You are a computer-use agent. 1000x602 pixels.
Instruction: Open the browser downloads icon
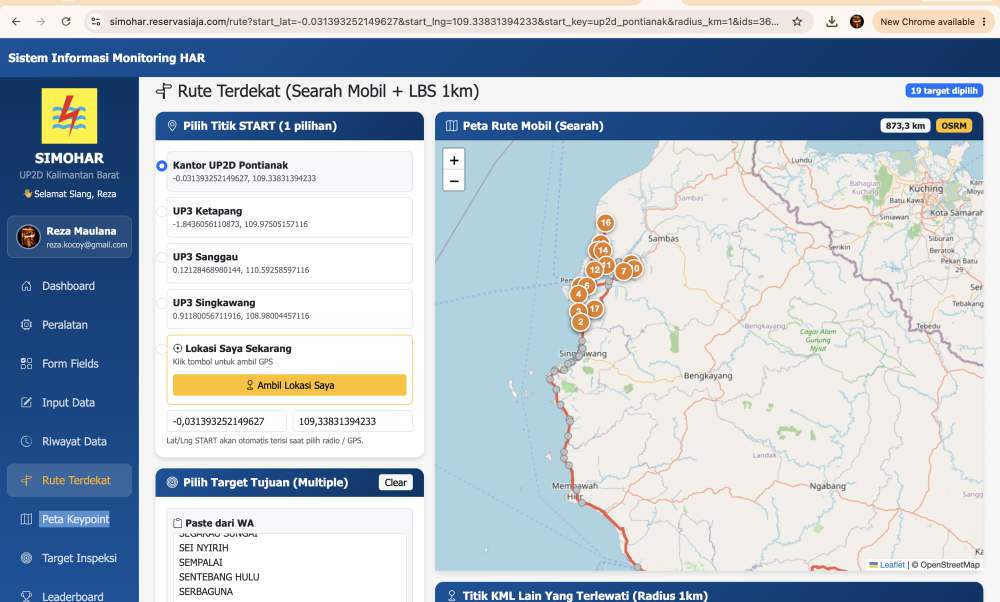[832, 22]
